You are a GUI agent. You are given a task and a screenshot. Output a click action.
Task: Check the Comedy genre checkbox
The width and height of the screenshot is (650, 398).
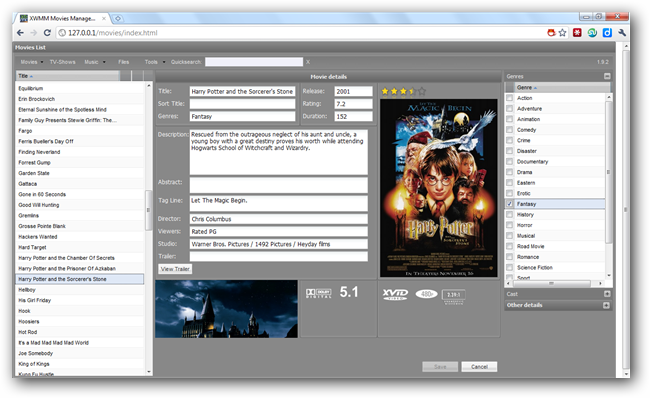509,130
